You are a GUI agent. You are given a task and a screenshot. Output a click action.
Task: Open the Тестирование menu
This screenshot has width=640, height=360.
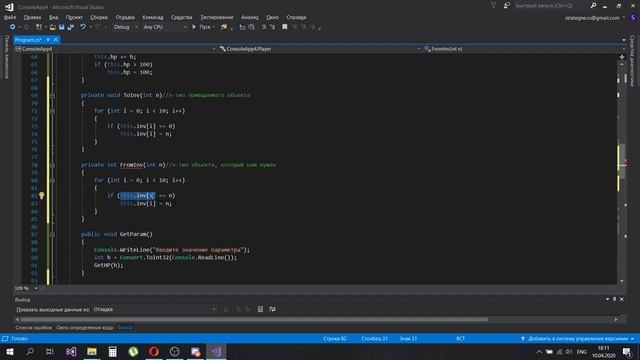click(217, 17)
